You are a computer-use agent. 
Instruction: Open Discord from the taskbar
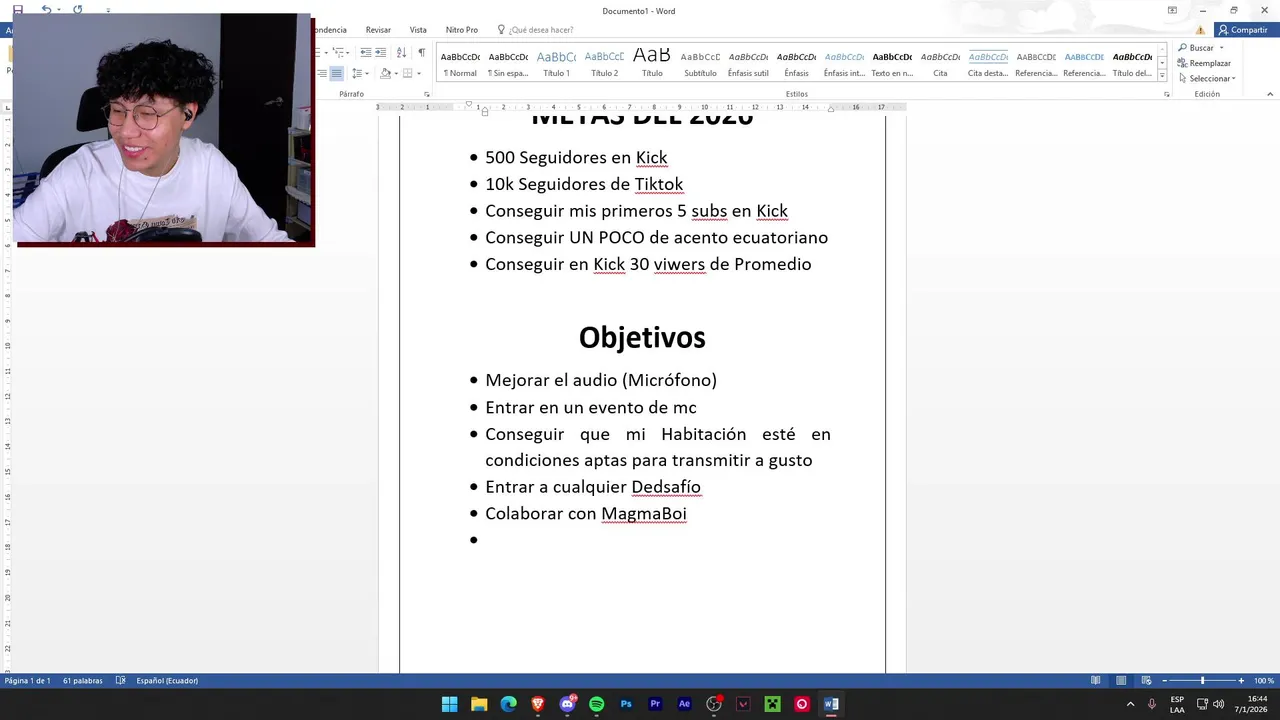click(567, 704)
